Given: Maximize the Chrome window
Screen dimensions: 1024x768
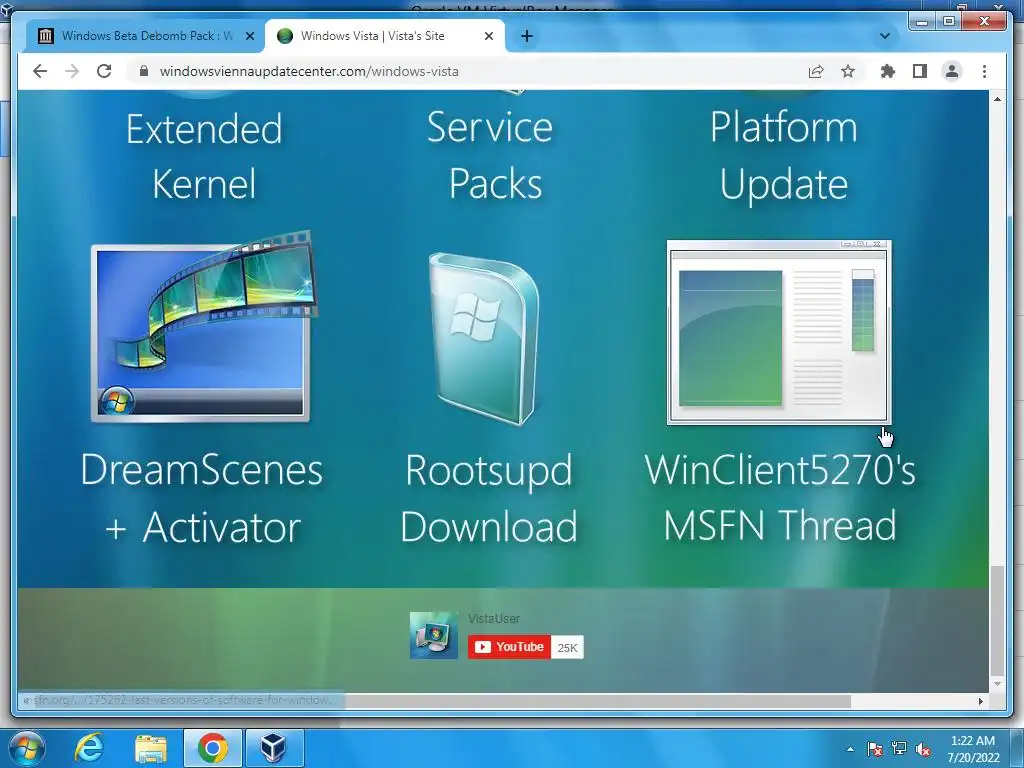Looking at the screenshot, I should coord(949,22).
